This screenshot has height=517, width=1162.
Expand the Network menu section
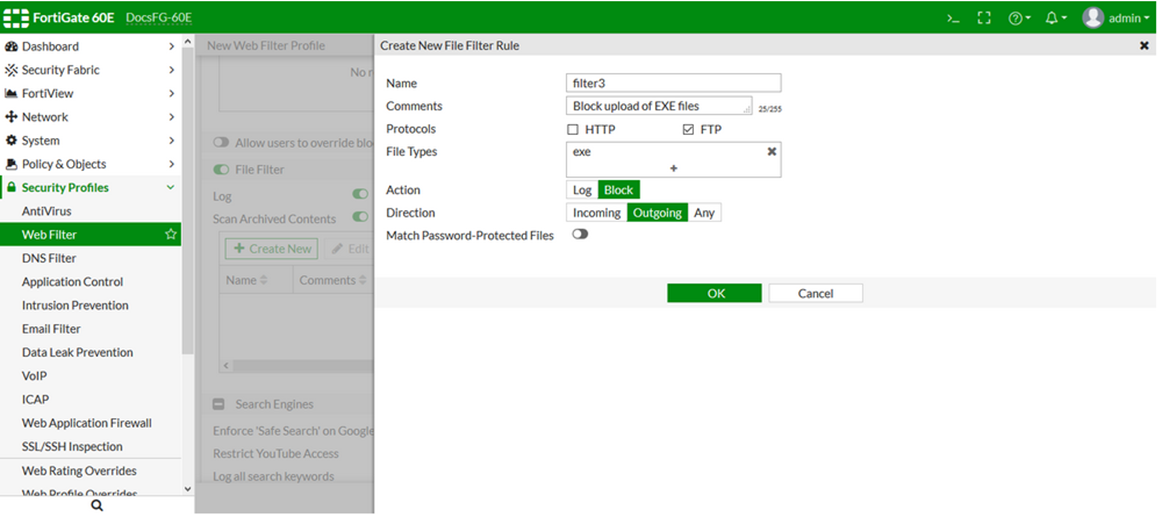[x=90, y=117]
